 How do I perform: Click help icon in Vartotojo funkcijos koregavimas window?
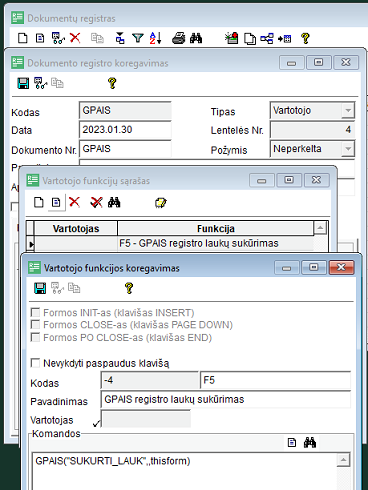(x=129, y=288)
